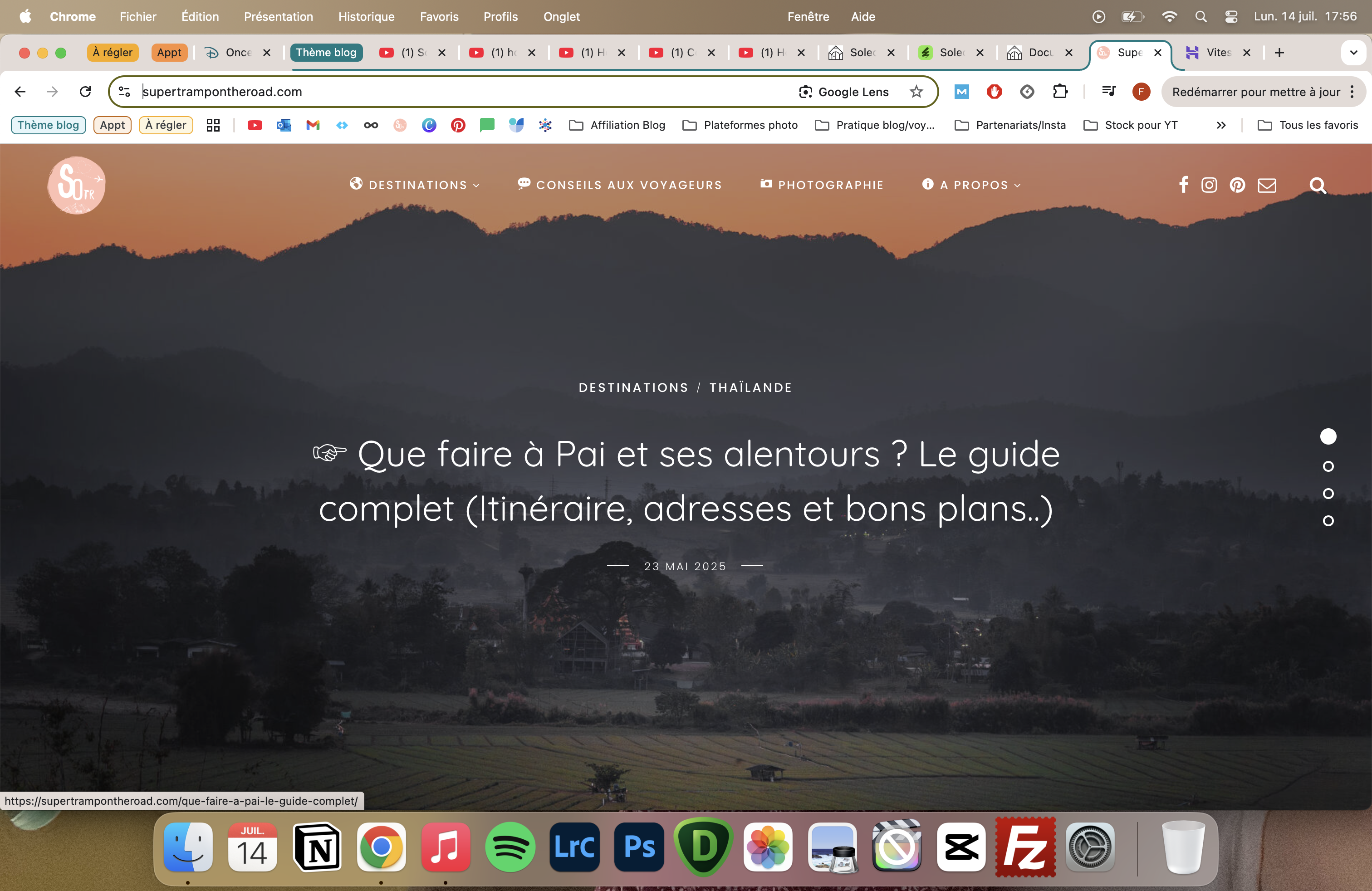The height and width of the screenshot is (891, 1372).
Task: Open CapCut from the Dock
Action: click(x=961, y=847)
